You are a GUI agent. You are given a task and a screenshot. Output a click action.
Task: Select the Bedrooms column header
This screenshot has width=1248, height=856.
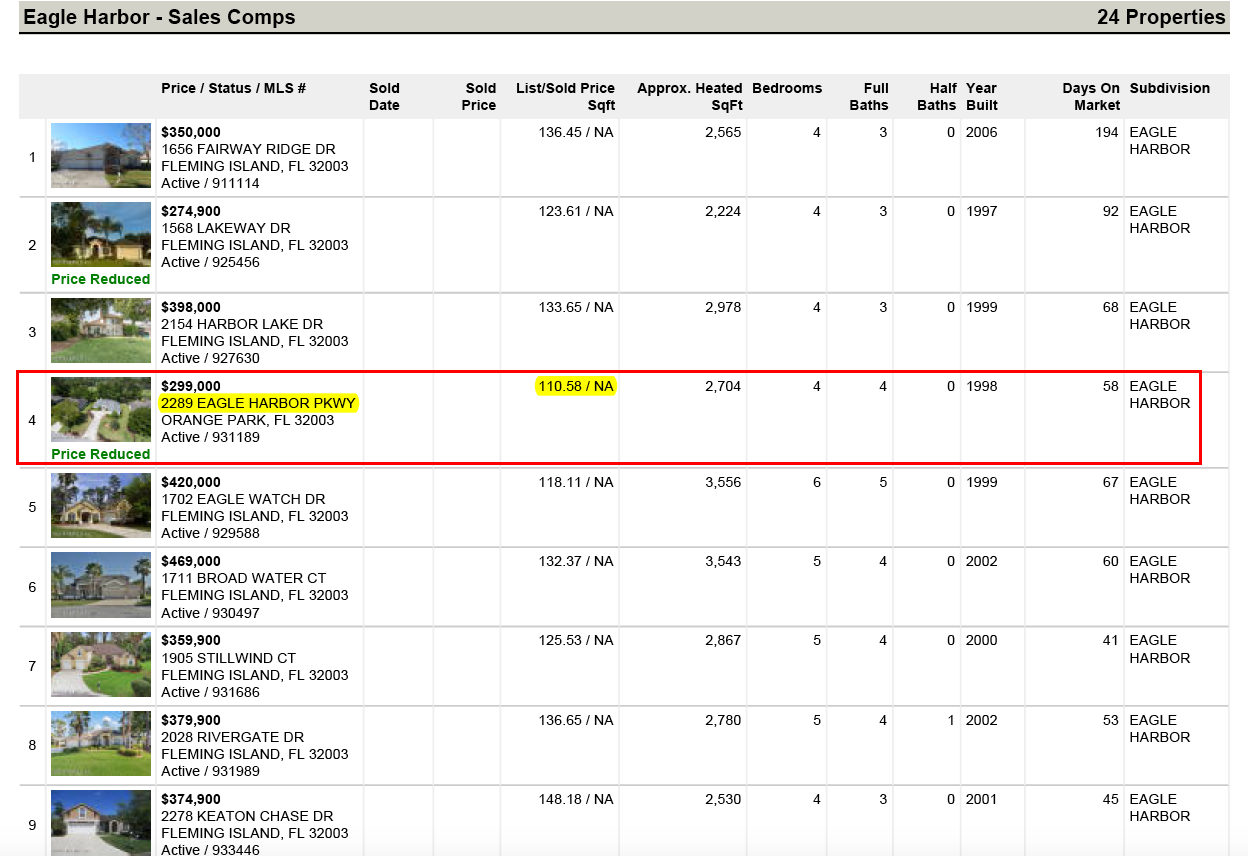(787, 88)
